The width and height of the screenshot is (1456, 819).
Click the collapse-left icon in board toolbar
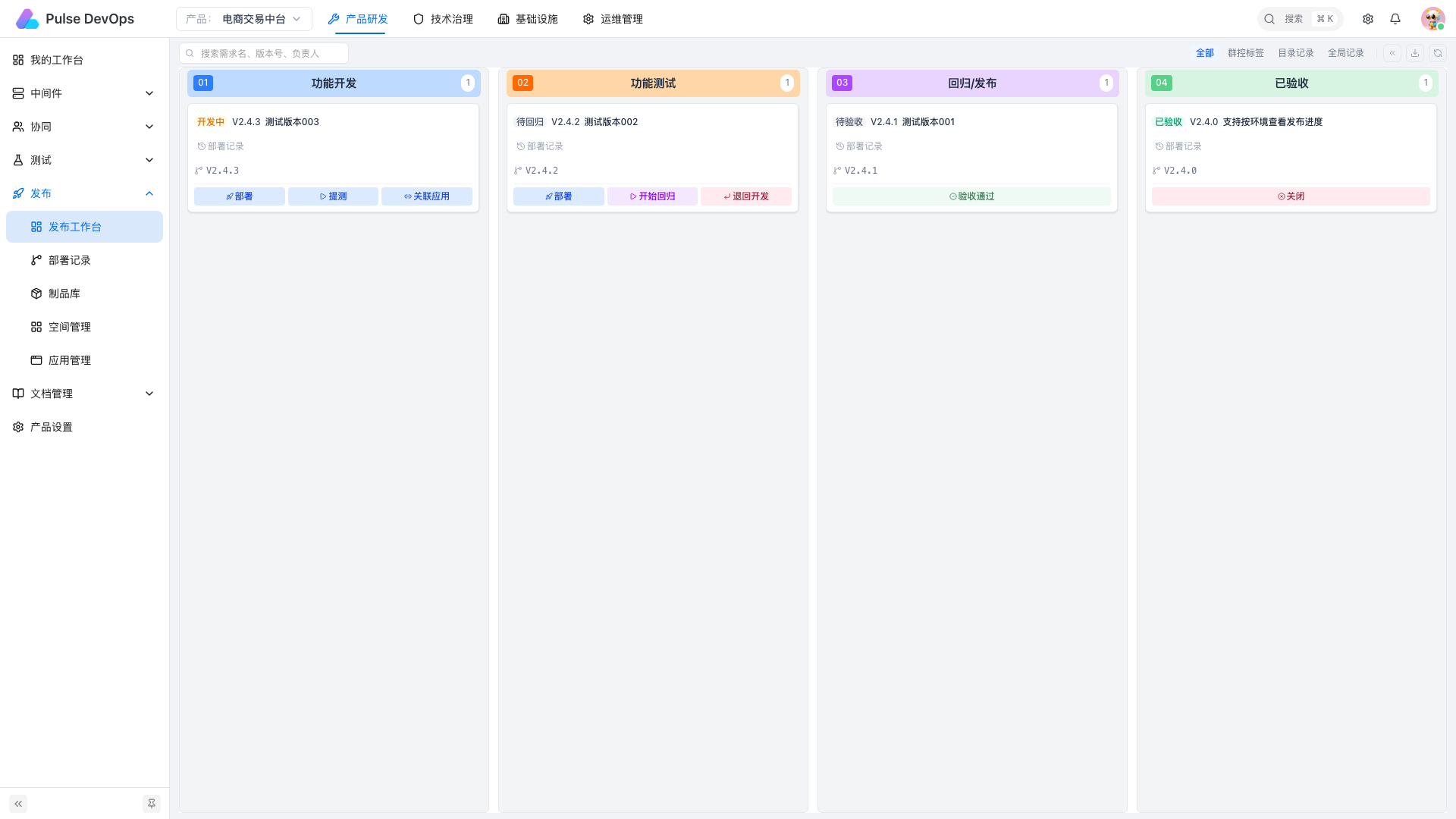tap(1392, 53)
